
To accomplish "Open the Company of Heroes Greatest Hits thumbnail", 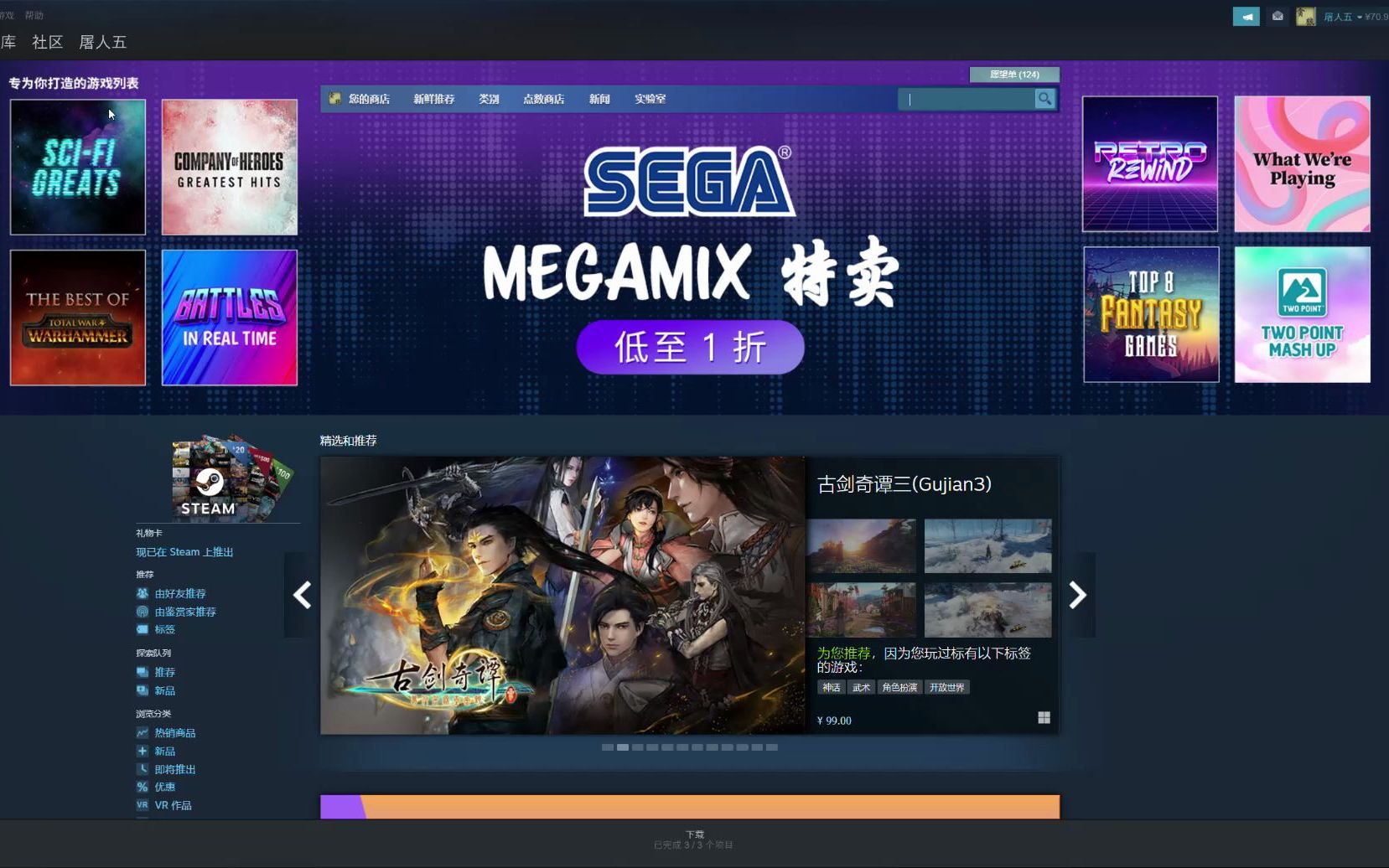I will (x=230, y=167).
